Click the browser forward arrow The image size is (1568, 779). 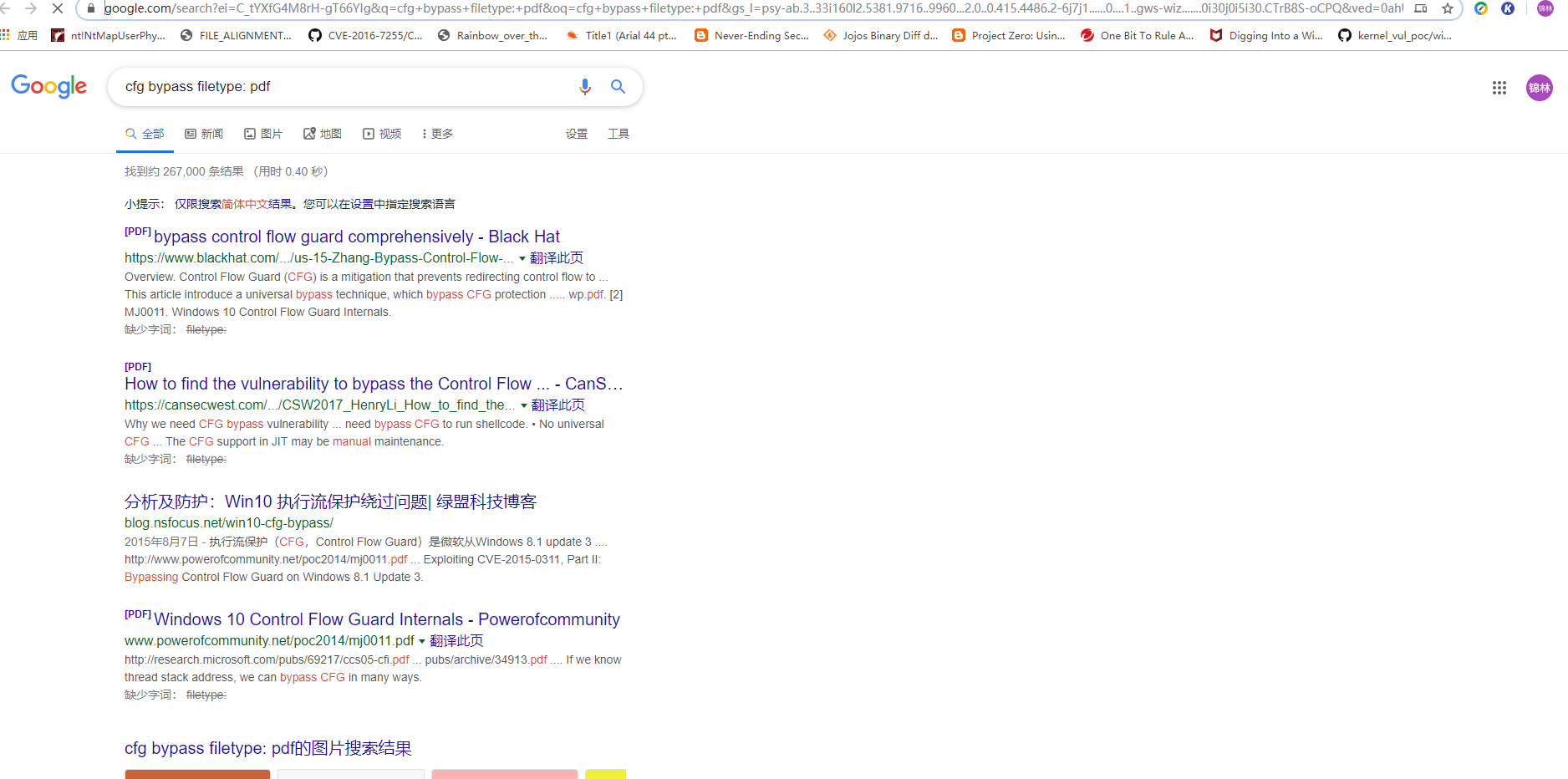[x=31, y=8]
